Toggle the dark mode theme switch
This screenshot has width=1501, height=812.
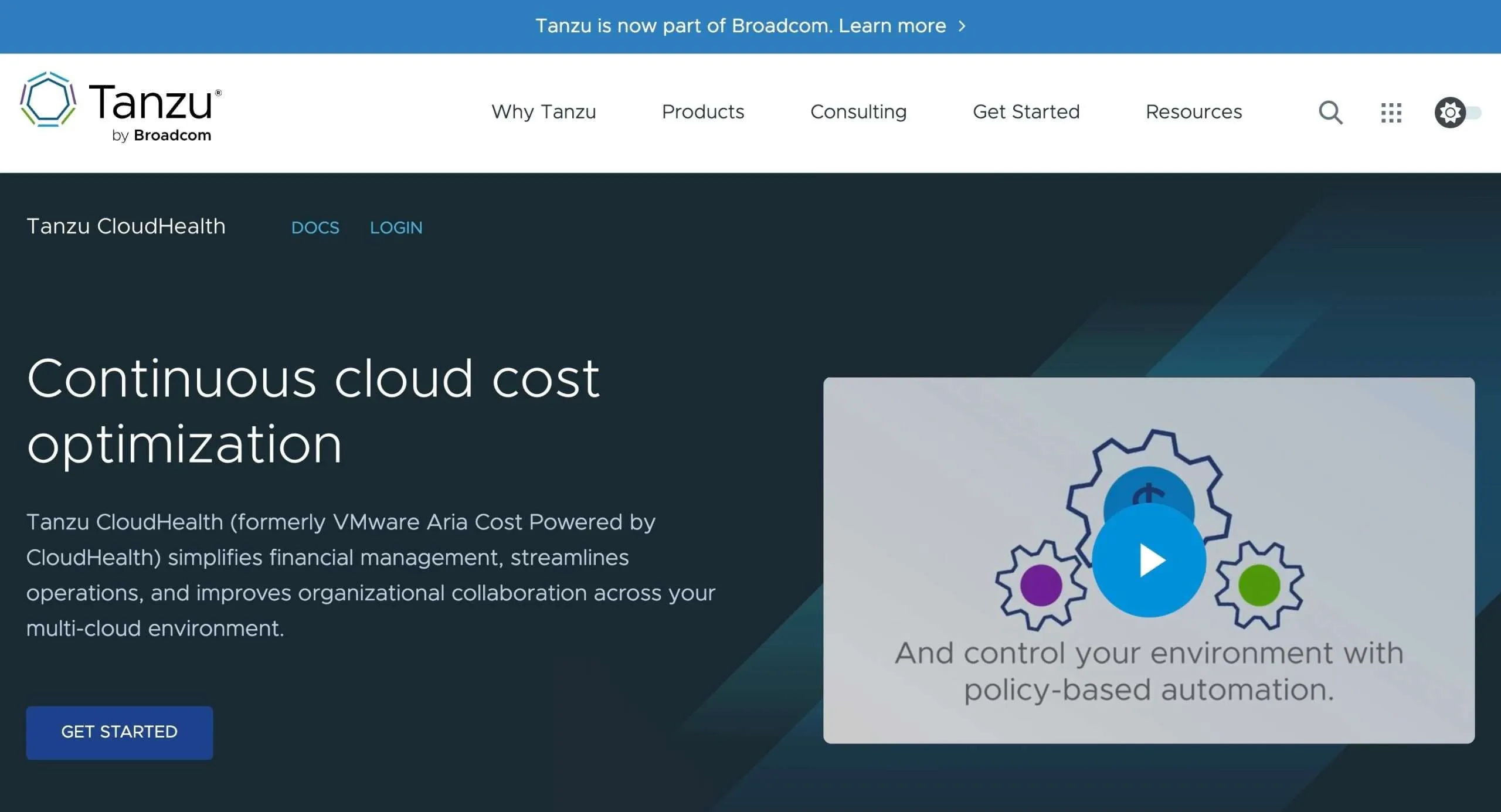(x=1458, y=113)
